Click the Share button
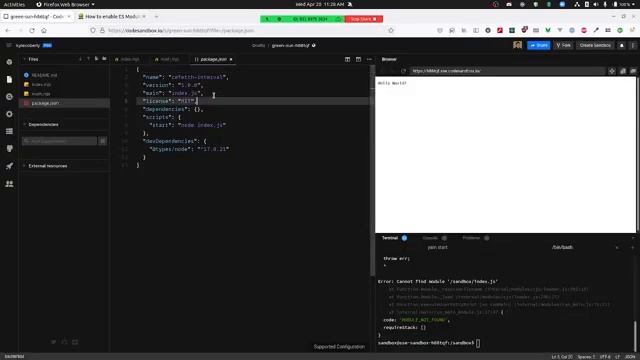The width and height of the screenshot is (640, 360). [538, 45]
